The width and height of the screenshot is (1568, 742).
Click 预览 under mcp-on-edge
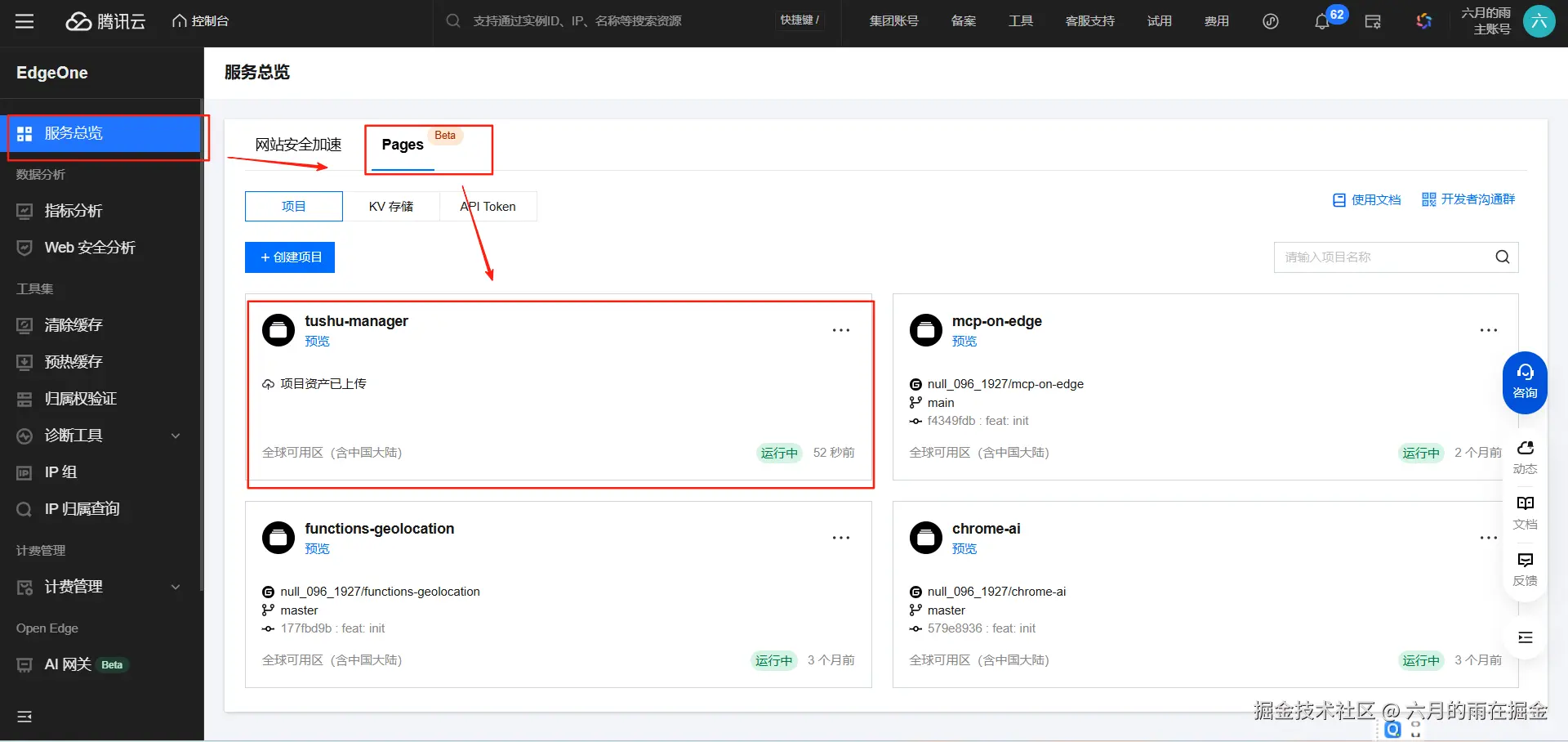pos(964,342)
